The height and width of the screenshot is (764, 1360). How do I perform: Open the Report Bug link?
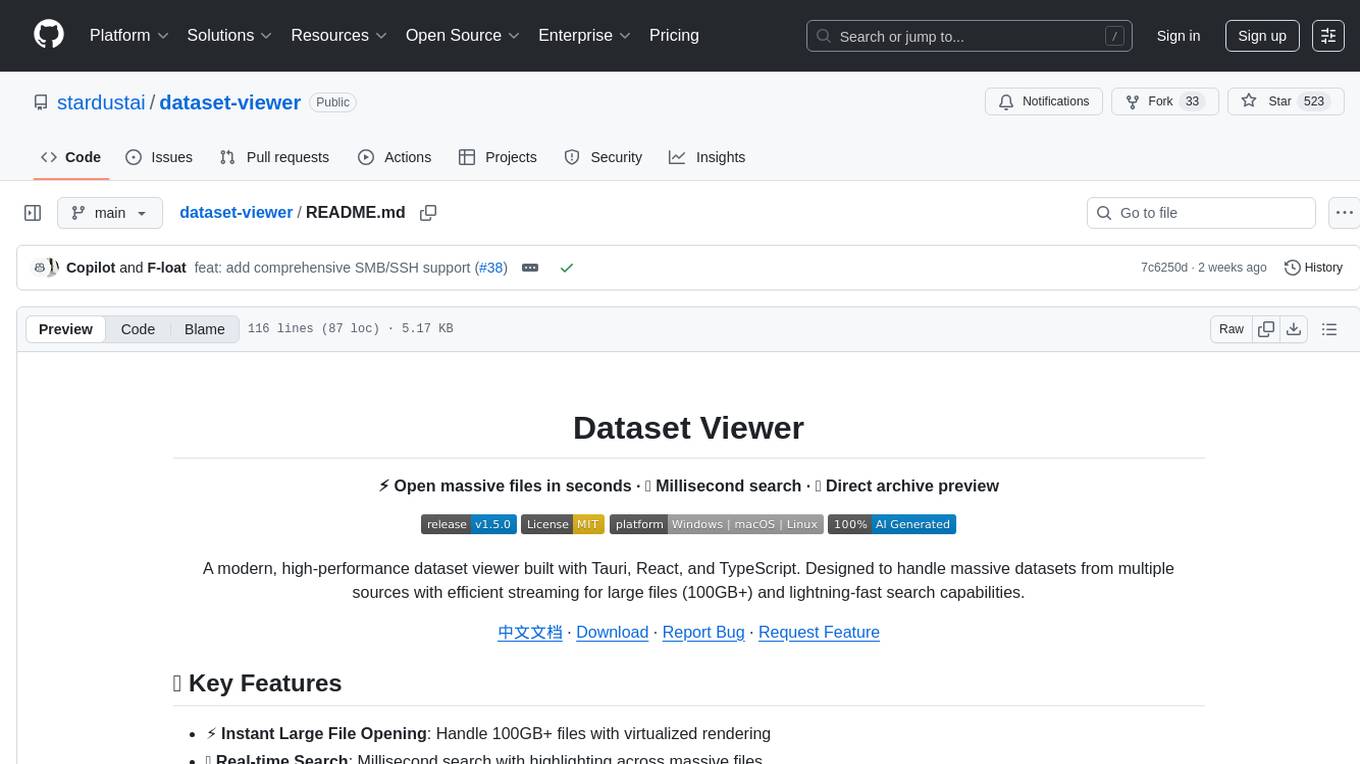[x=704, y=632]
